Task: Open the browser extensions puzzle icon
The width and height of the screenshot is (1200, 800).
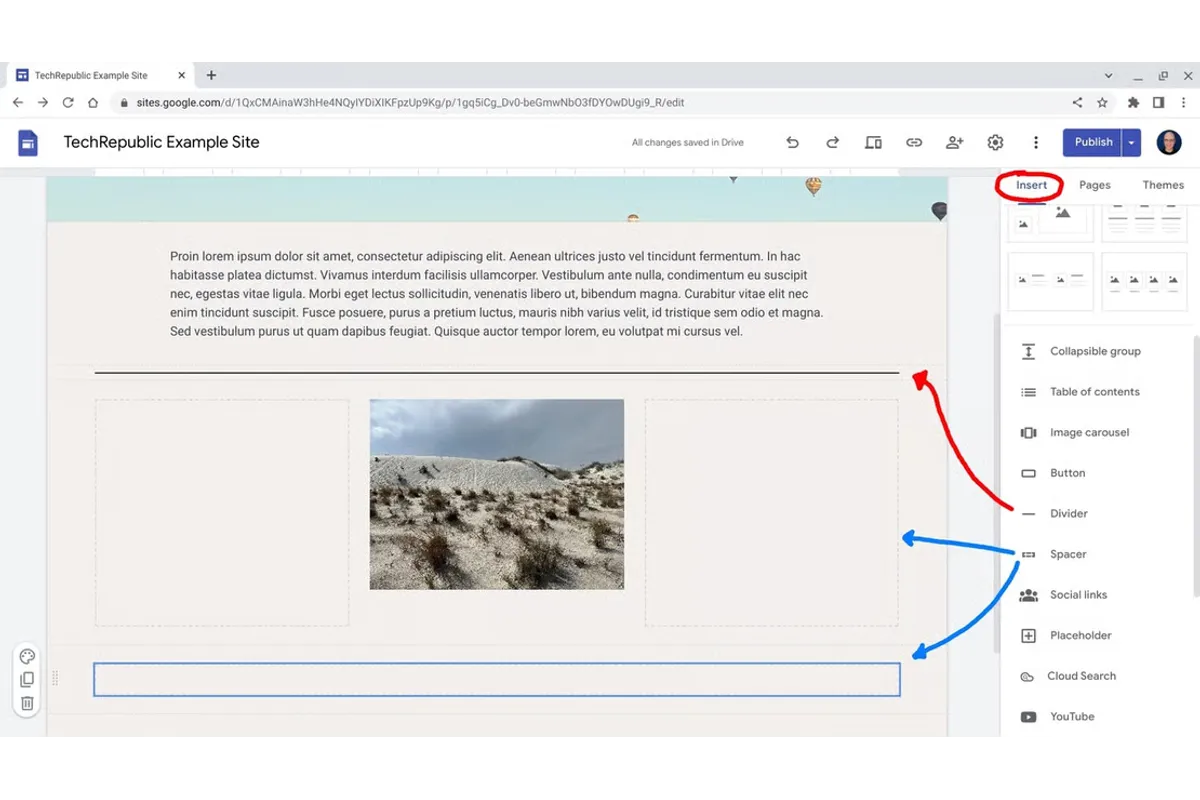Action: click(1133, 102)
